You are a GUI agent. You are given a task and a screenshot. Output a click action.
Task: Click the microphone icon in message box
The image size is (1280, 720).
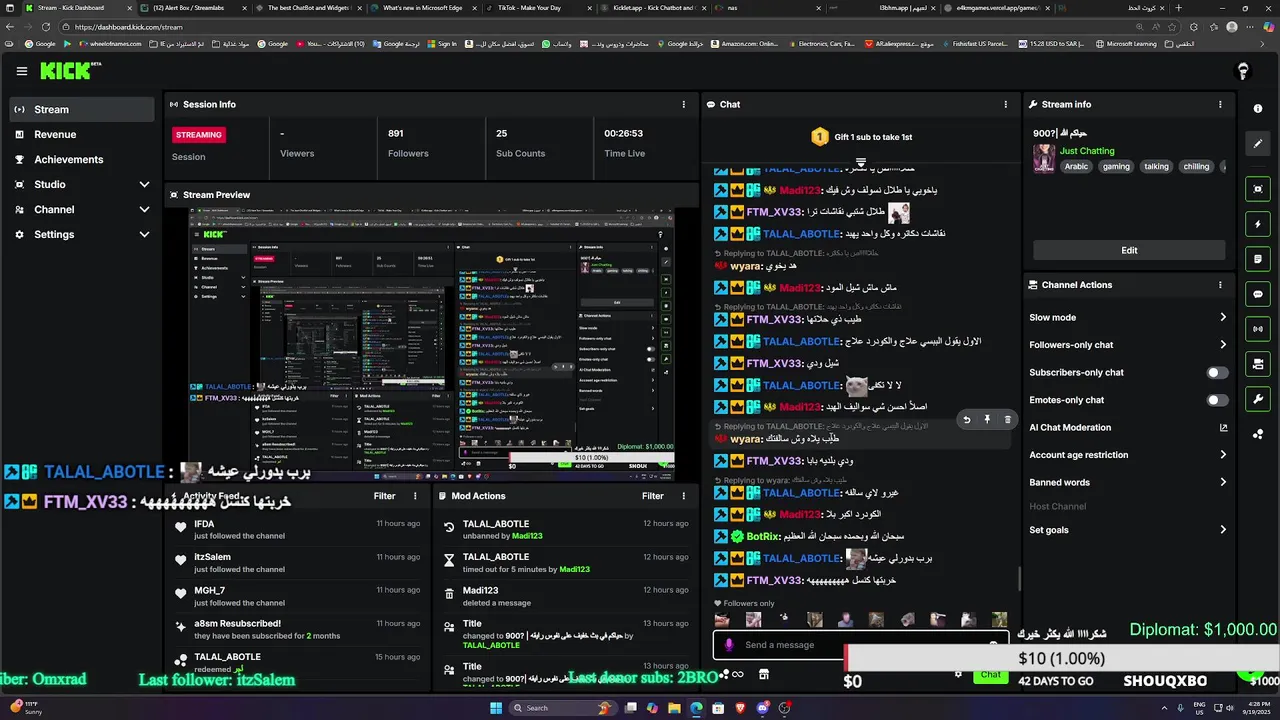point(729,645)
